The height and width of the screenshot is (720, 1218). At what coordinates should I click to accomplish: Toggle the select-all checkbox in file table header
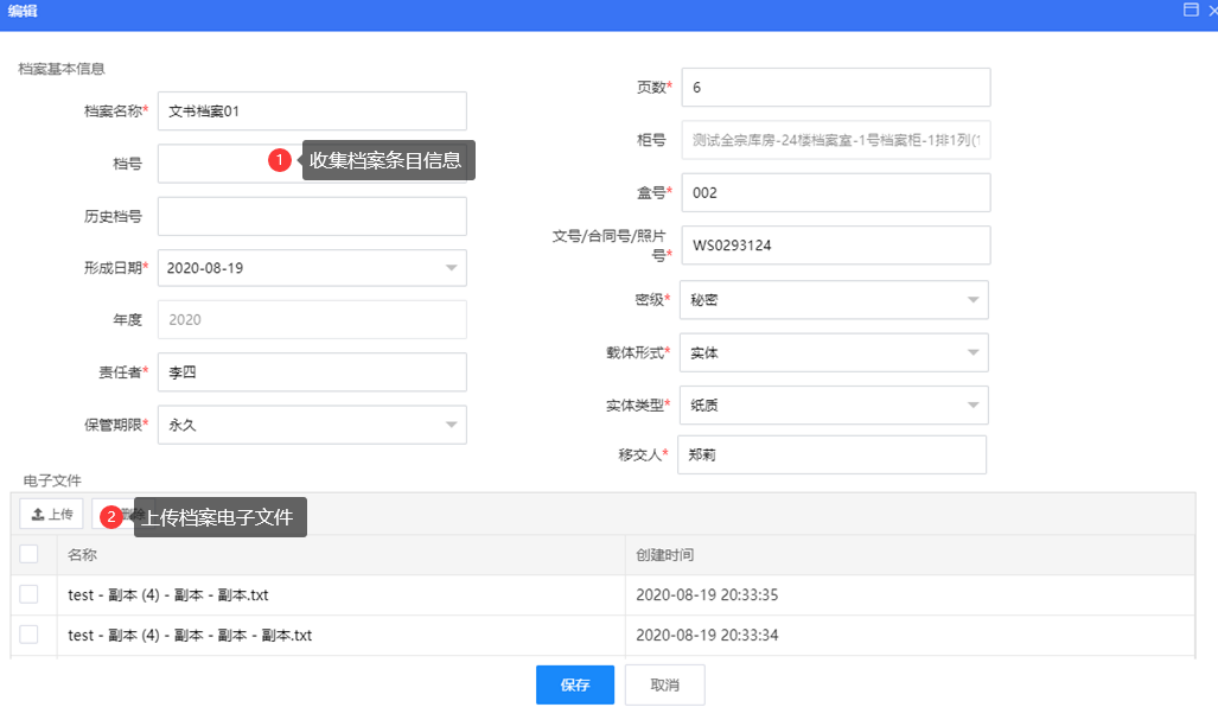(x=29, y=554)
